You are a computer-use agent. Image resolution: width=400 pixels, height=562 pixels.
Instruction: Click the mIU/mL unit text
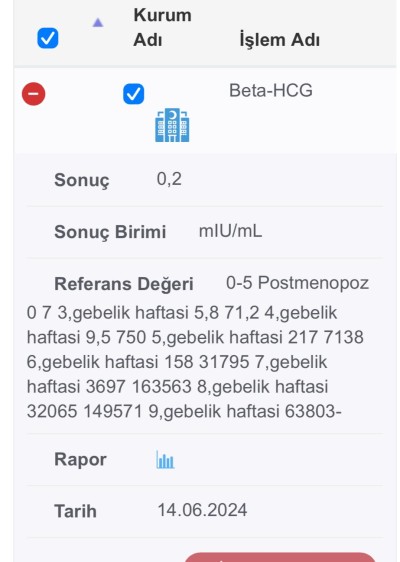pos(230,231)
